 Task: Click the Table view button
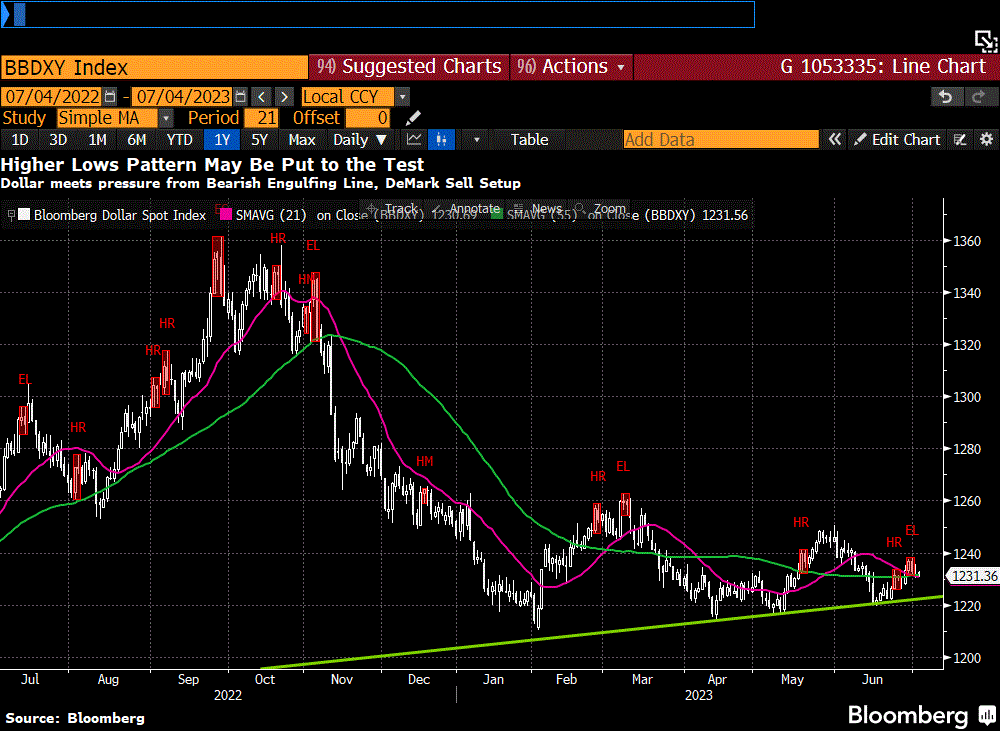[529, 140]
